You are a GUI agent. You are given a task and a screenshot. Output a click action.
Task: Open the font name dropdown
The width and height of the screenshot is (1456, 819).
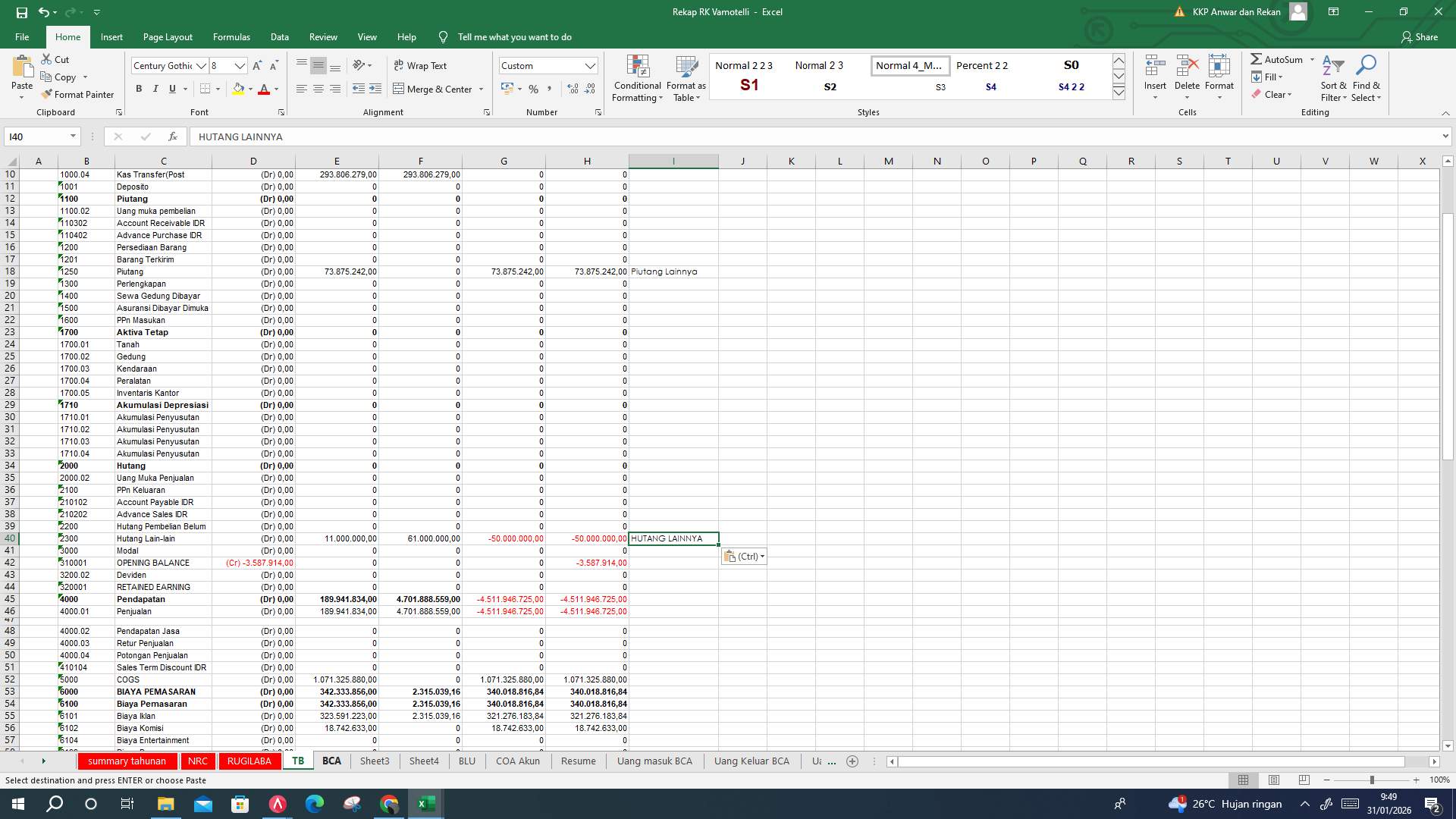pyautogui.click(x=202, y=65)
